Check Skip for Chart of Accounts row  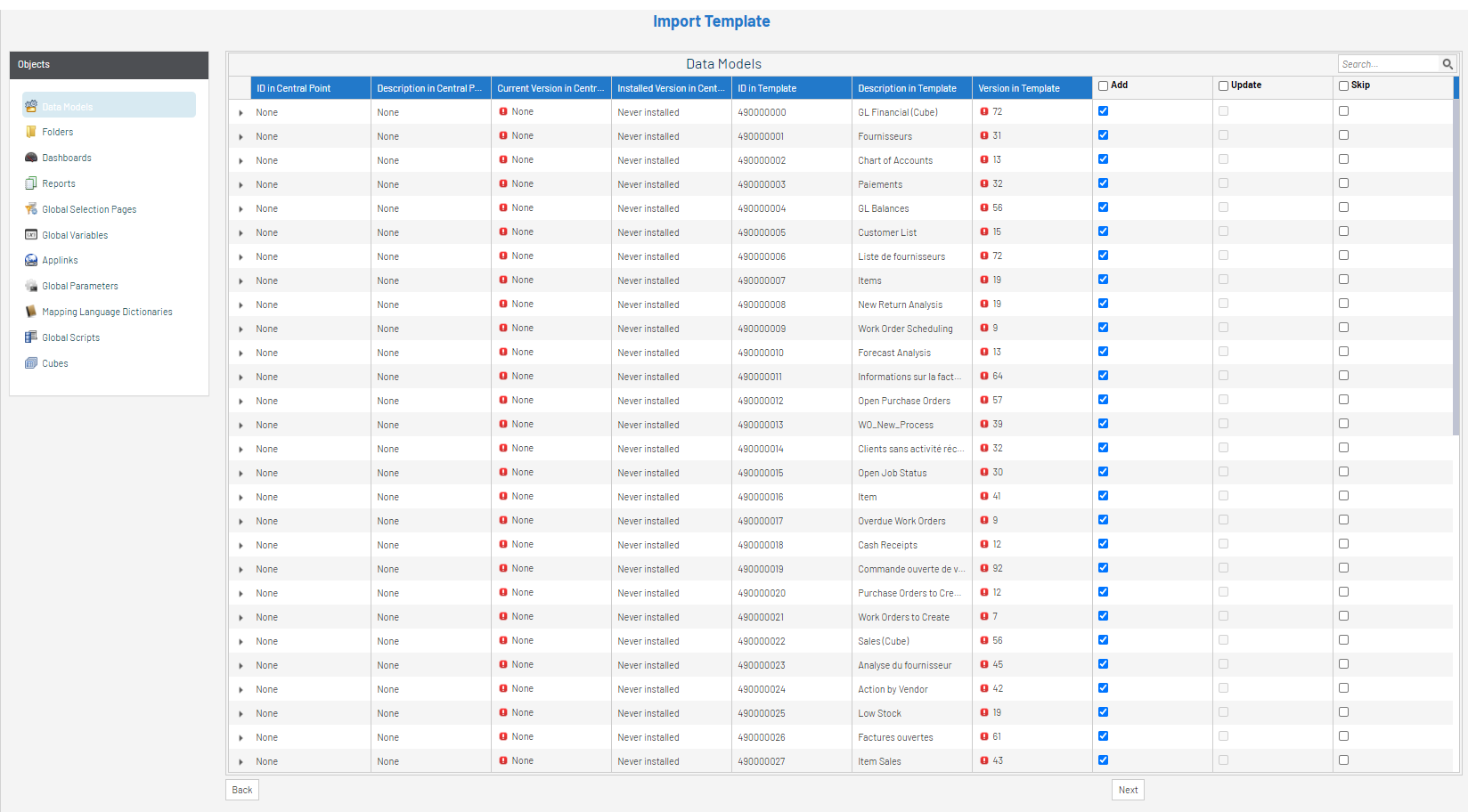pos(1343,159)
